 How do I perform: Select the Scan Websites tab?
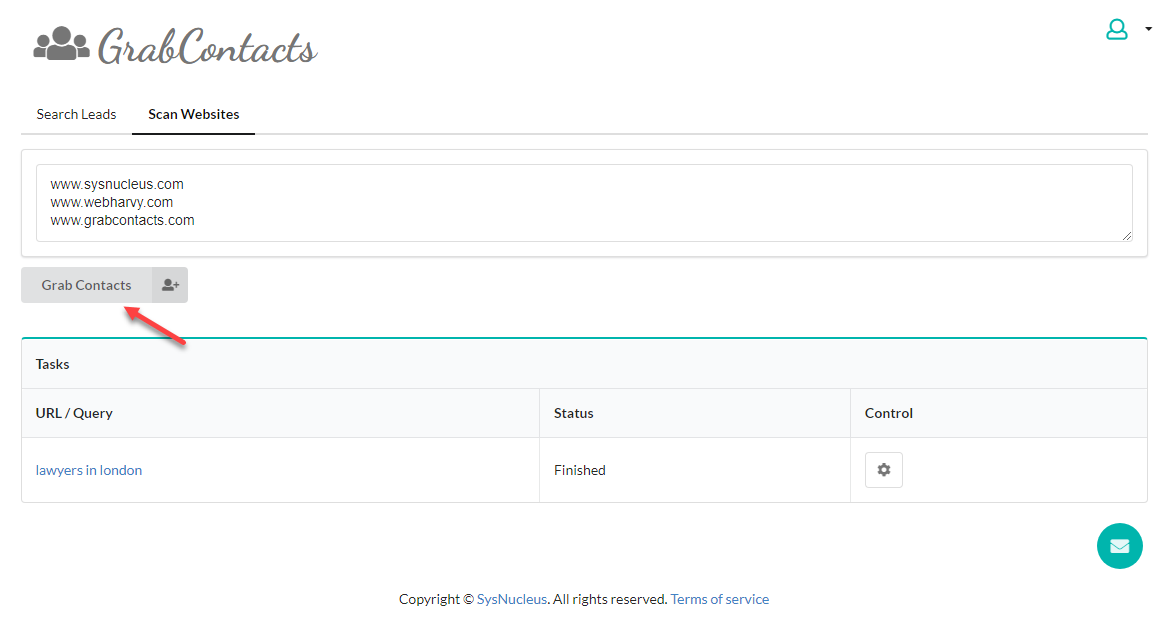[x=193, y=114]
